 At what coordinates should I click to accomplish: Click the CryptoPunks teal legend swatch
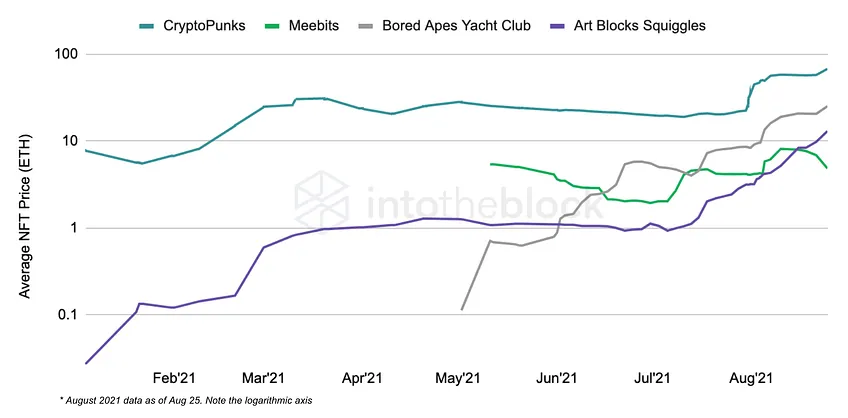[x=147, y=26]
